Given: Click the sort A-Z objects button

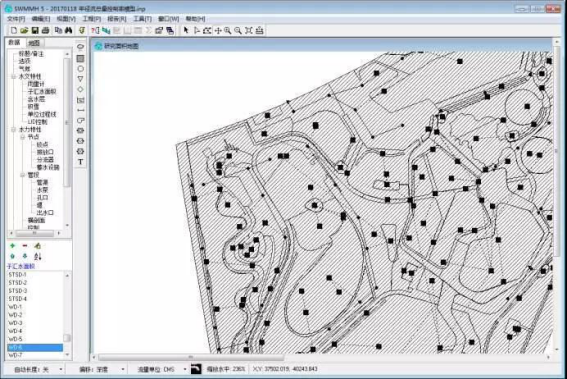Looking at the screenshot, I should [x=38, y=256].
